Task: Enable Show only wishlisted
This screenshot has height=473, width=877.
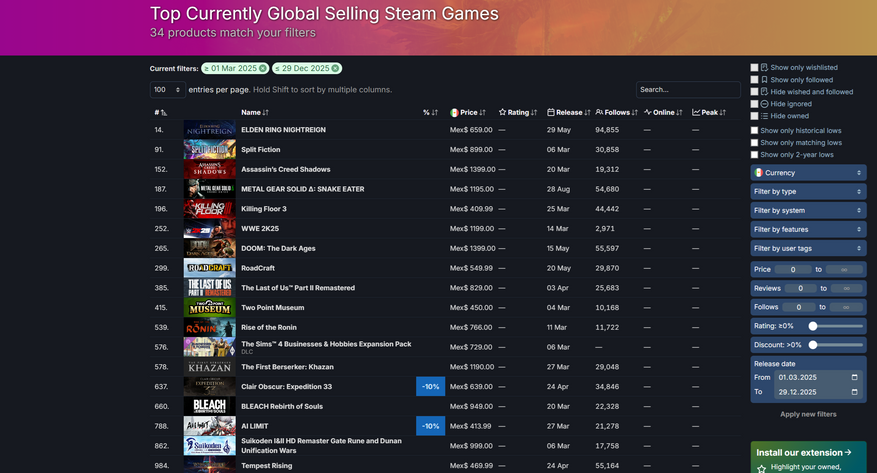Action: click(x=755, y=67)
